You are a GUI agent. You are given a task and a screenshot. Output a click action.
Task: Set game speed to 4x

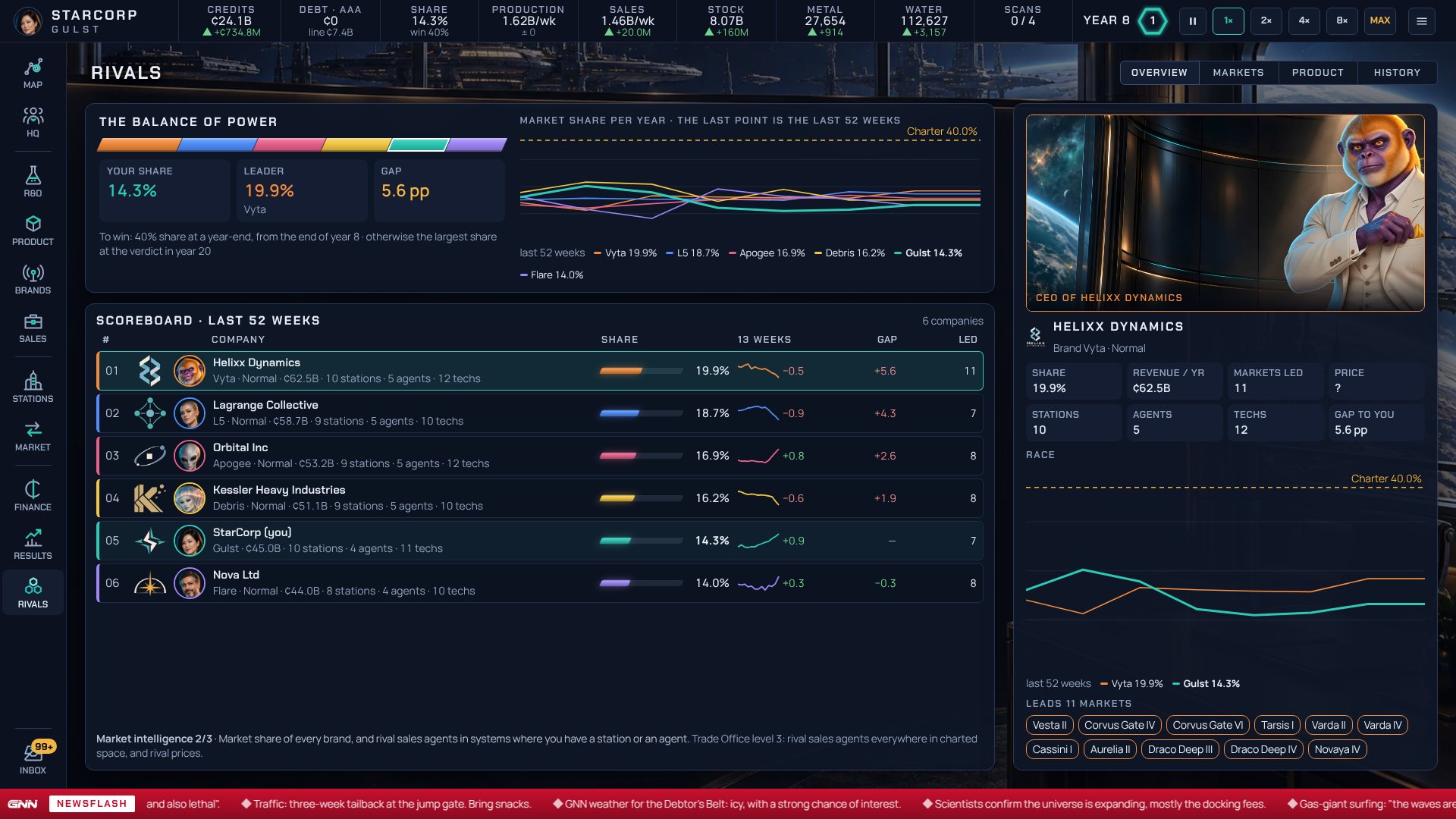[x=1304, y=21]
